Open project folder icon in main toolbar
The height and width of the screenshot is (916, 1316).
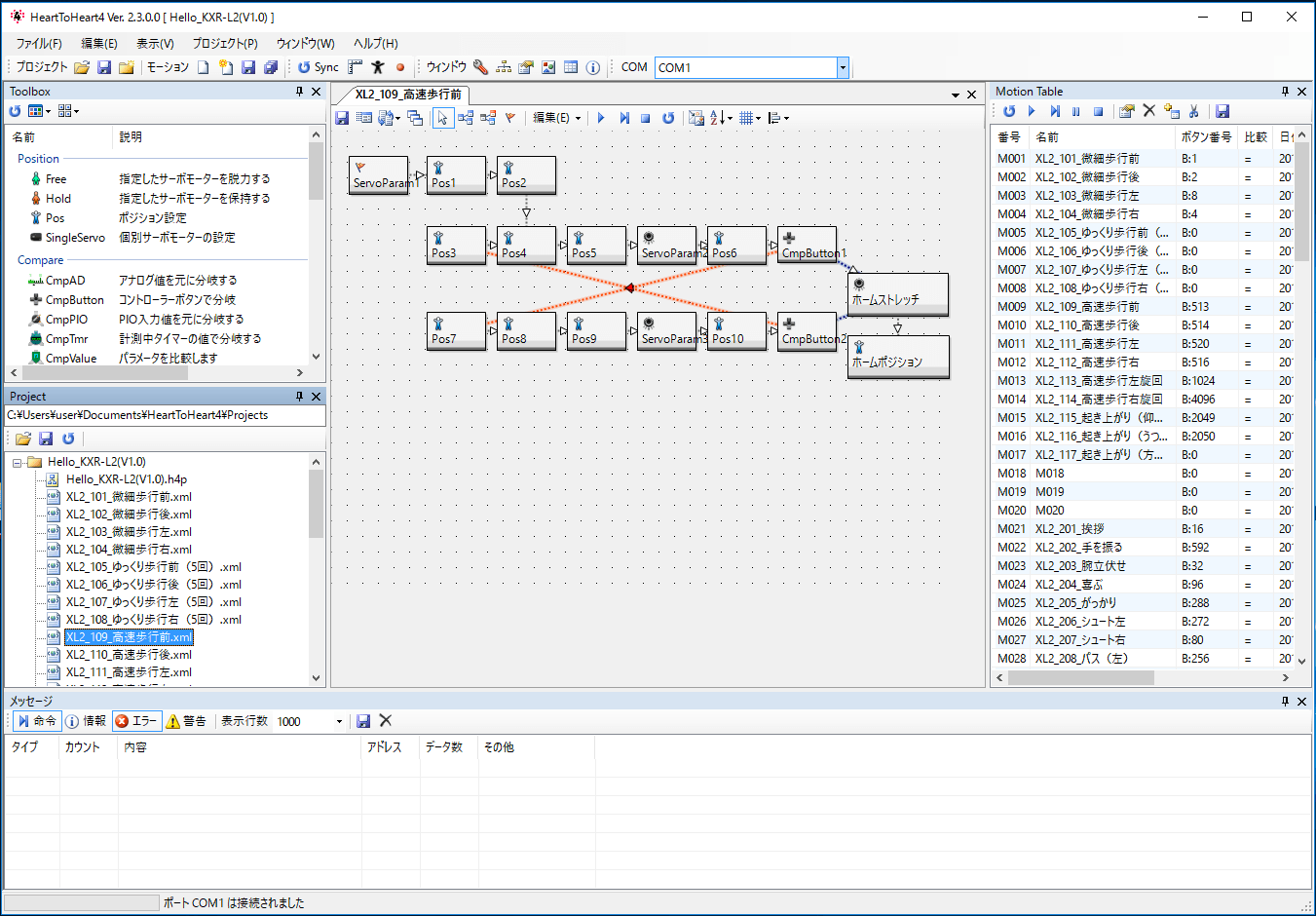click(82, 67)
